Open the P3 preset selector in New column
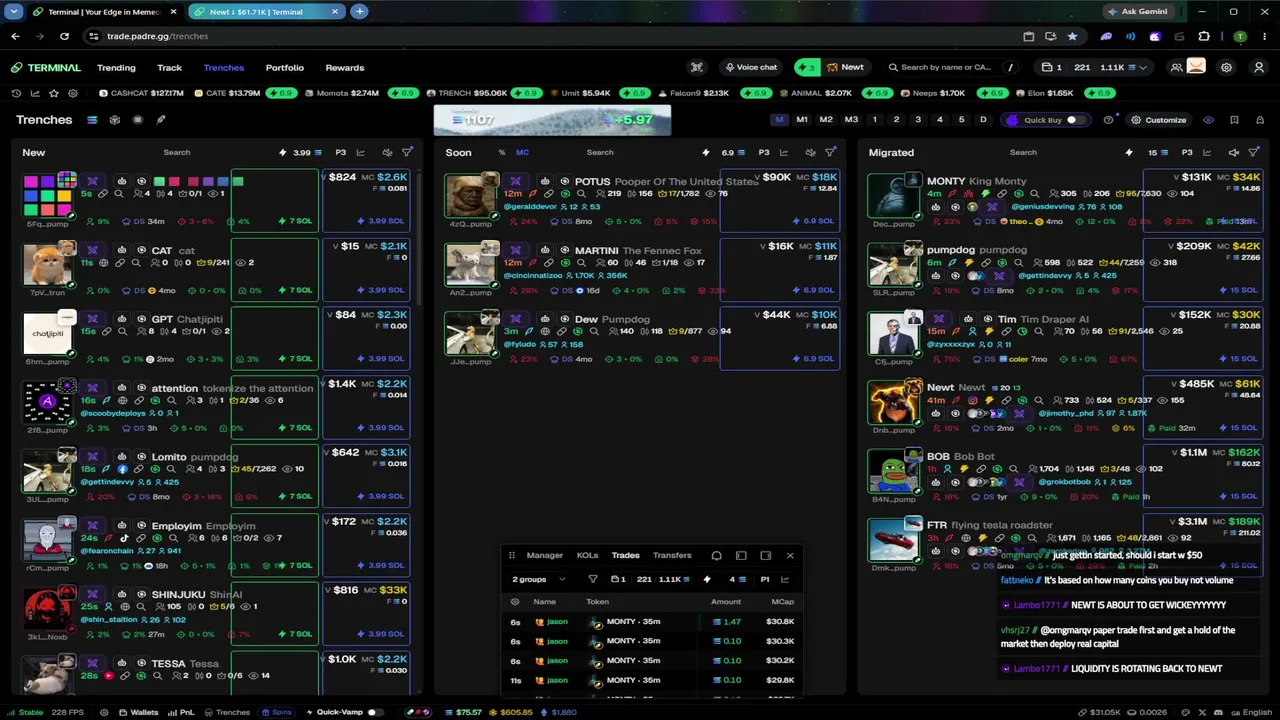 [x=341, y=153]
